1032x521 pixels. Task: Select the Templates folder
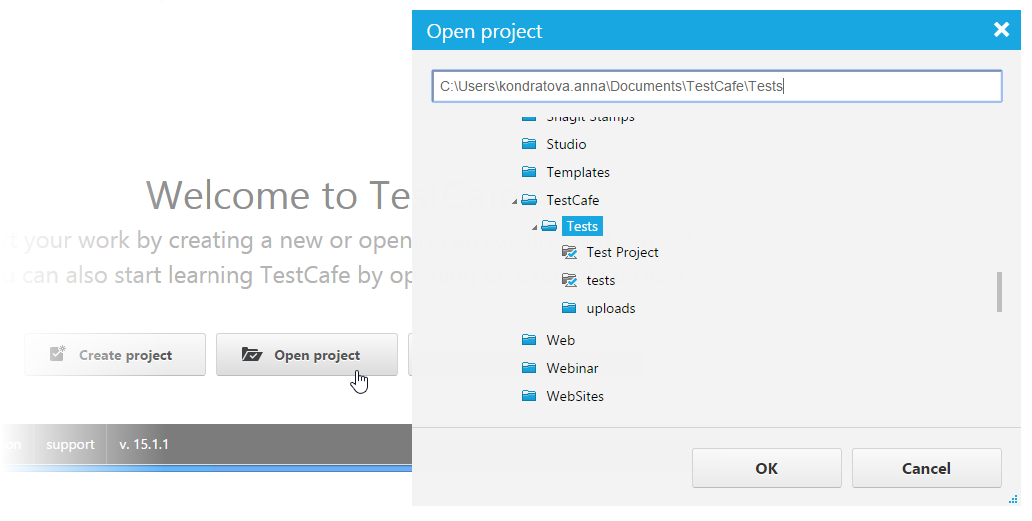pos(578,172)
